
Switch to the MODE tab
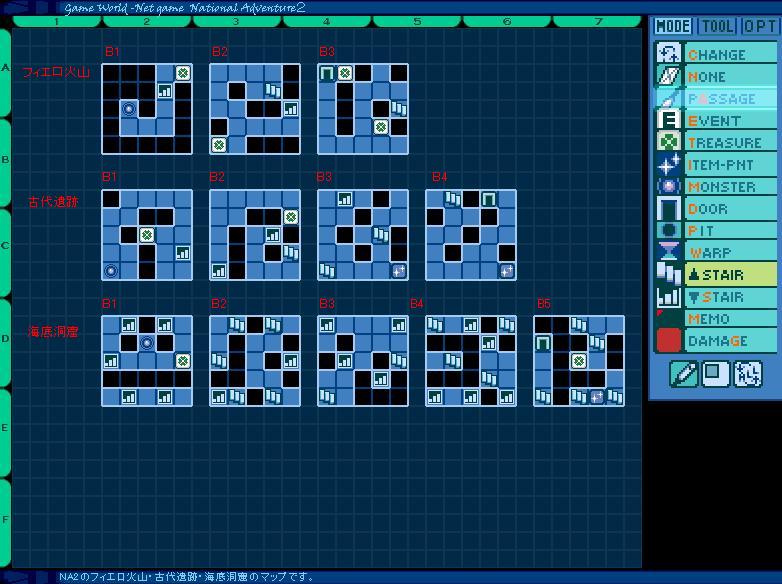(x=673, y=26)
